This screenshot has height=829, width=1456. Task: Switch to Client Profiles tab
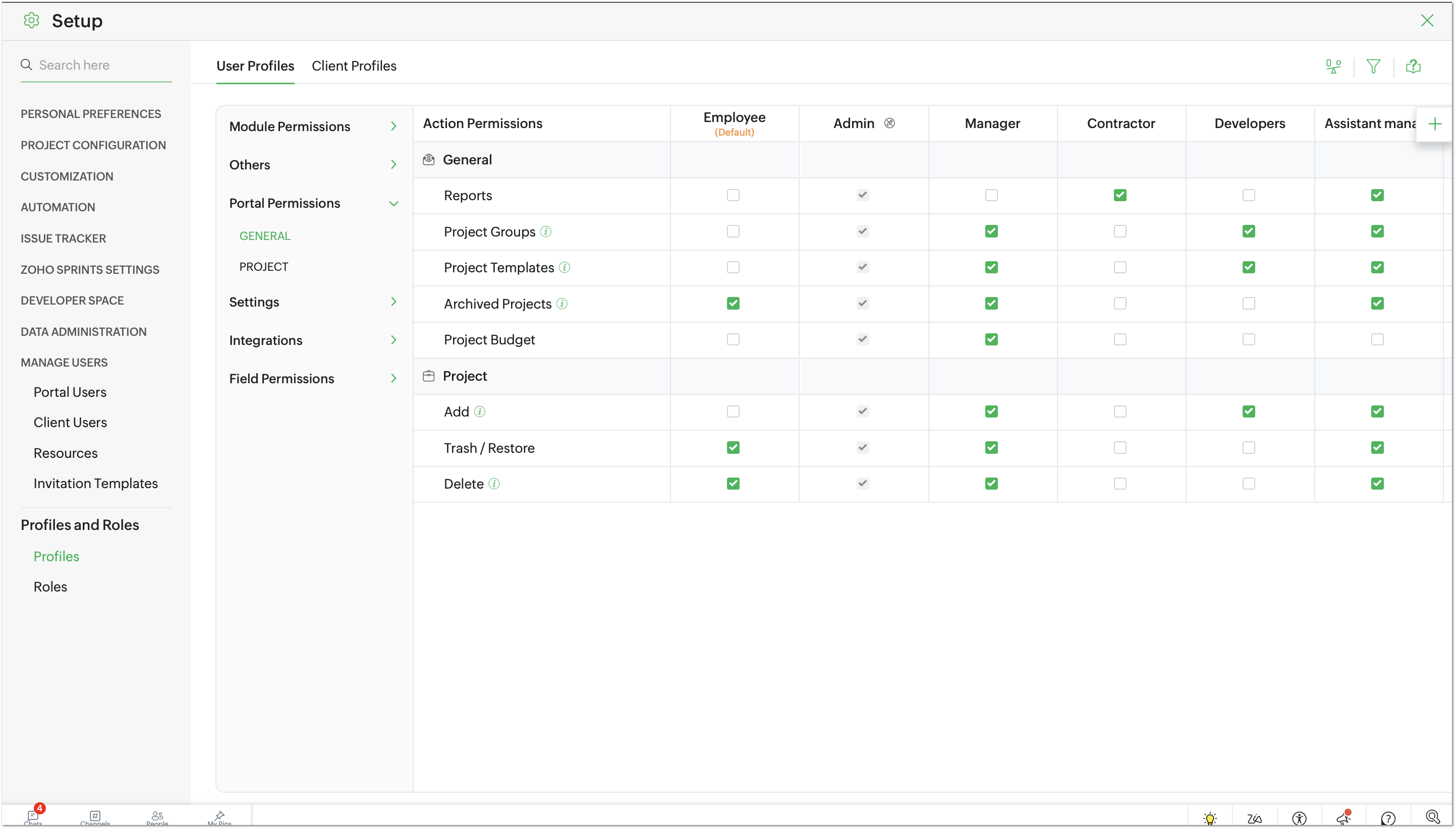pyautogui.click(x=354, y=66)
